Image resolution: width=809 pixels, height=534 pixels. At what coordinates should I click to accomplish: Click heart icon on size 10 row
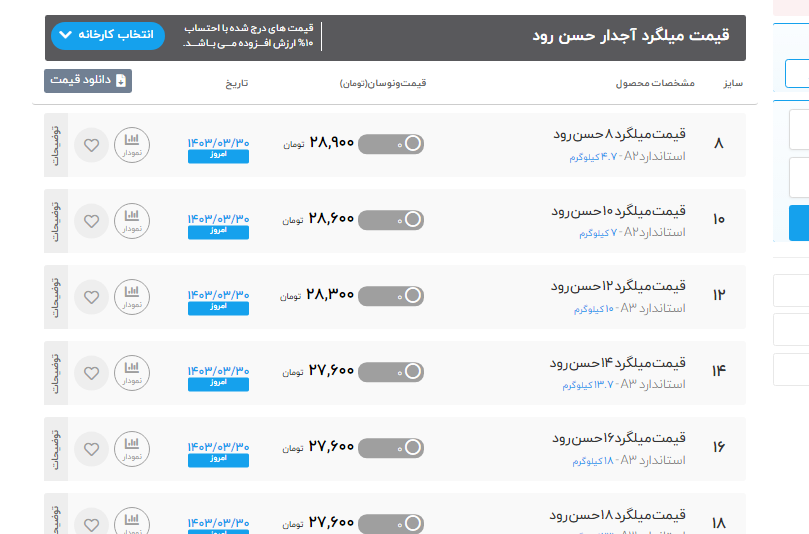coord(91,221)
